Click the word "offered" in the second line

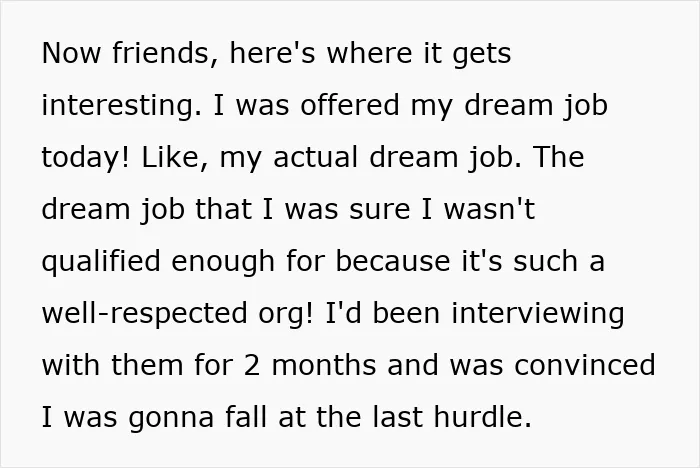[x=350, y=105]
